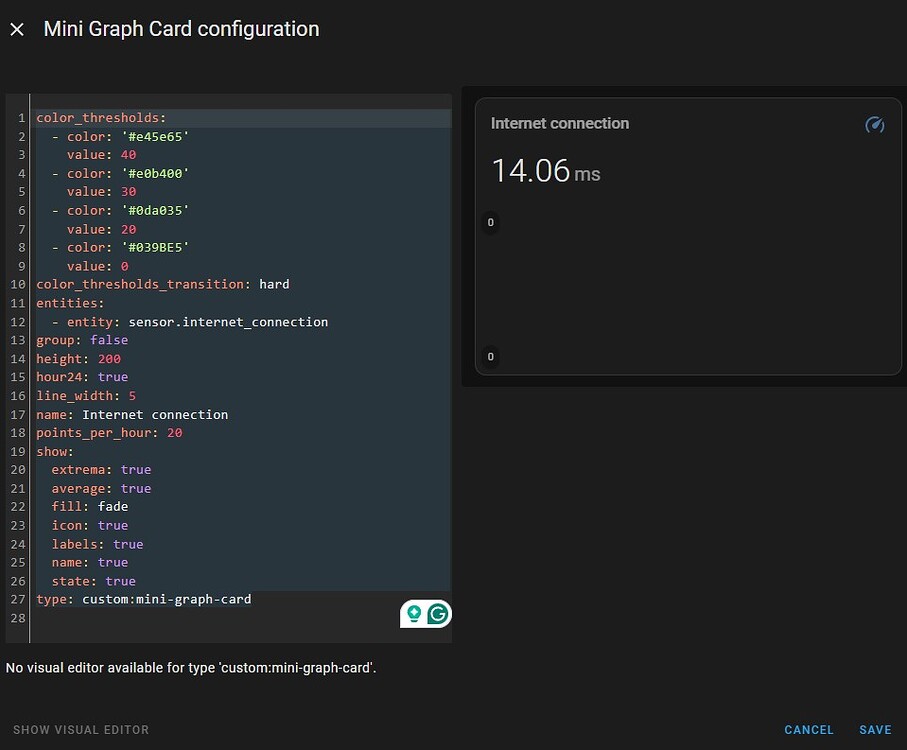Click the 'true' value next to extrema
Screen dimensions: 907x750
coord(135,469)
